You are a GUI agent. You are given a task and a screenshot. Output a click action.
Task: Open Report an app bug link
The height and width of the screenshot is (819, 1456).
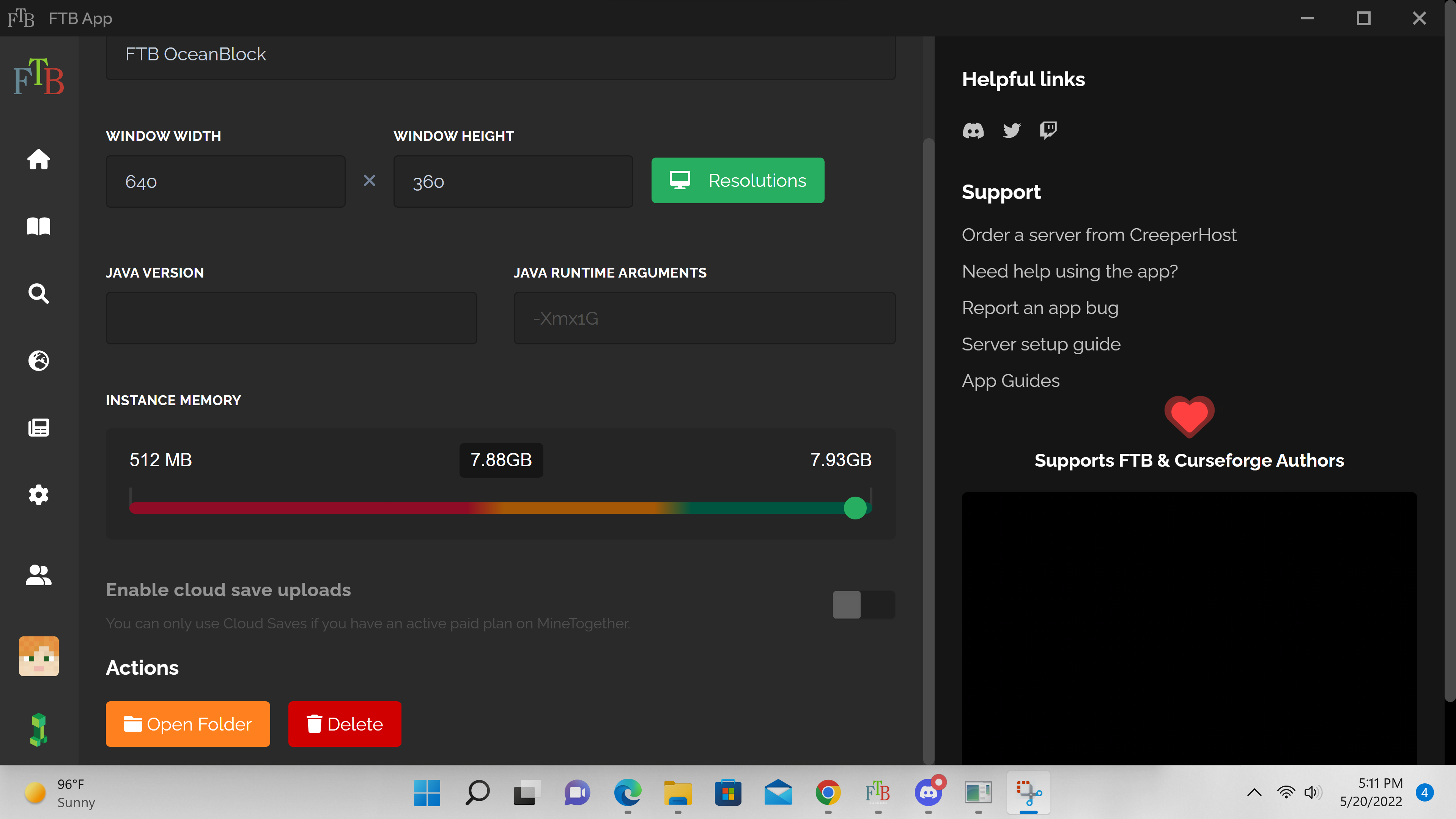pyautogui.click(x=1040, y=308)
